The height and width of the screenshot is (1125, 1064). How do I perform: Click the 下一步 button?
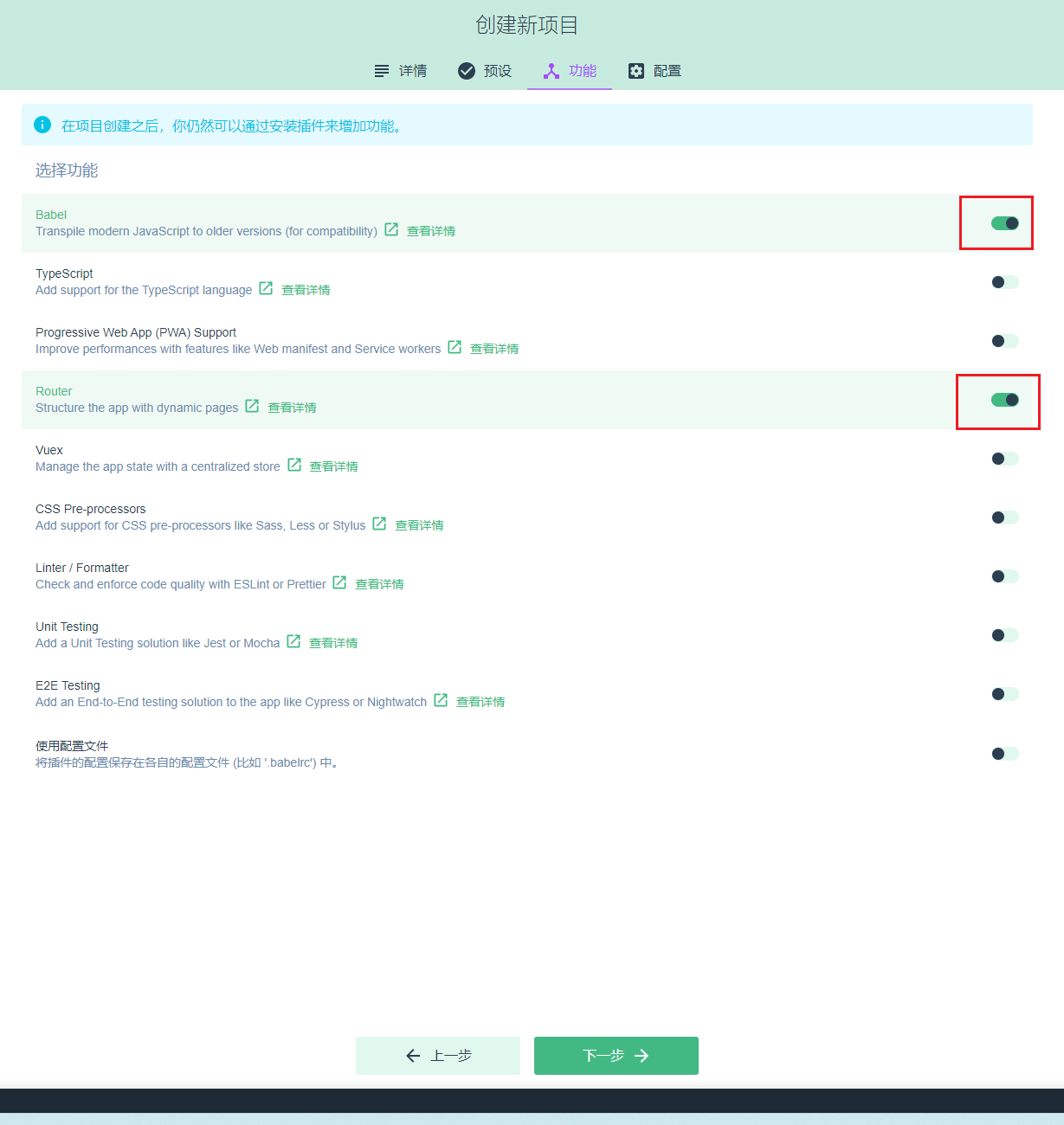616,1056
